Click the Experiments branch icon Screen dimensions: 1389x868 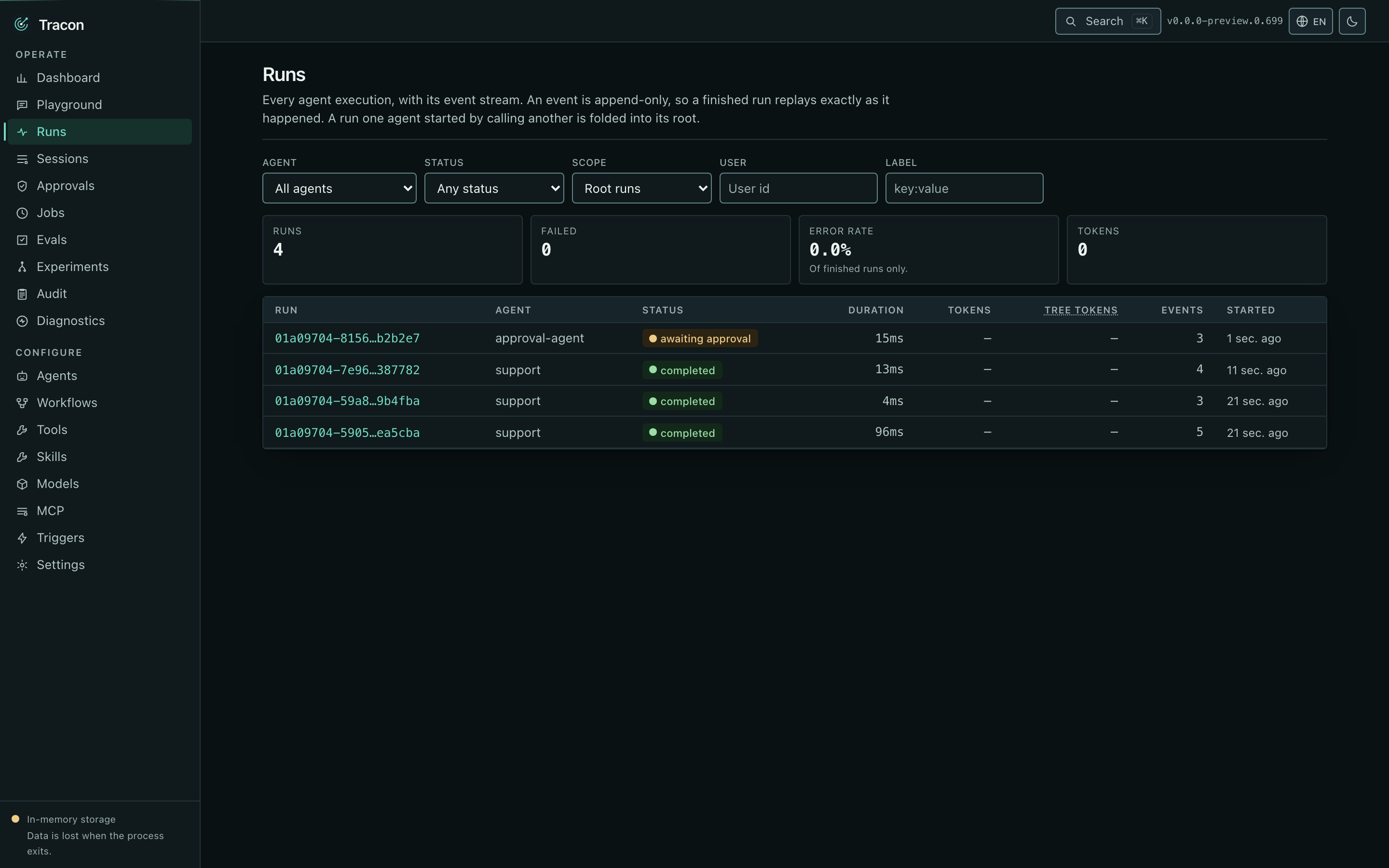(x=22, y=267)
